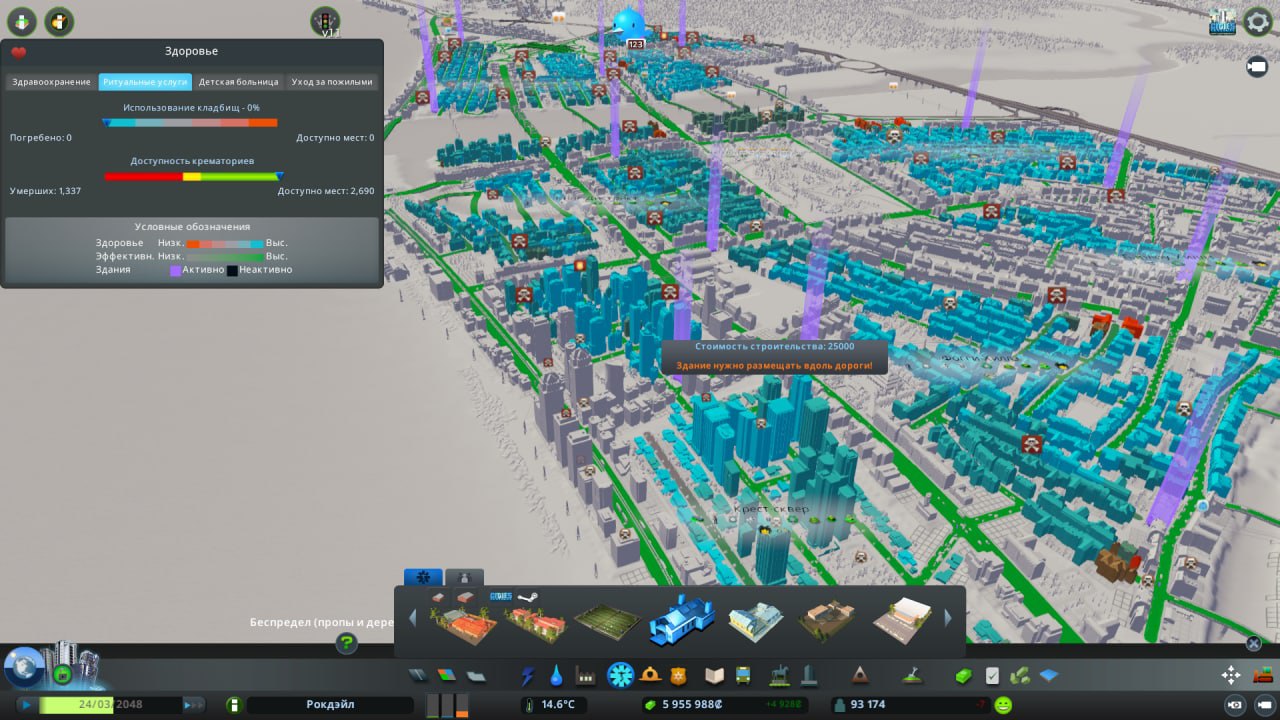Close the building selection panel

1253,644
